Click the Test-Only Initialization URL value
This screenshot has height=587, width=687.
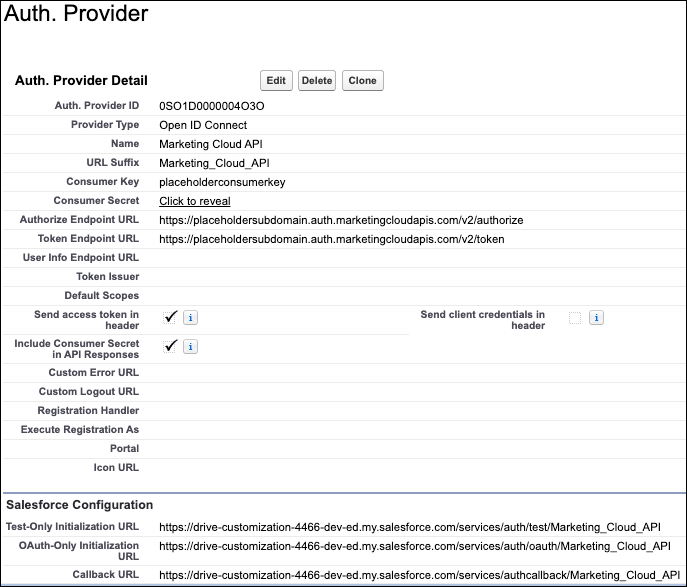(x=410, y=527)
